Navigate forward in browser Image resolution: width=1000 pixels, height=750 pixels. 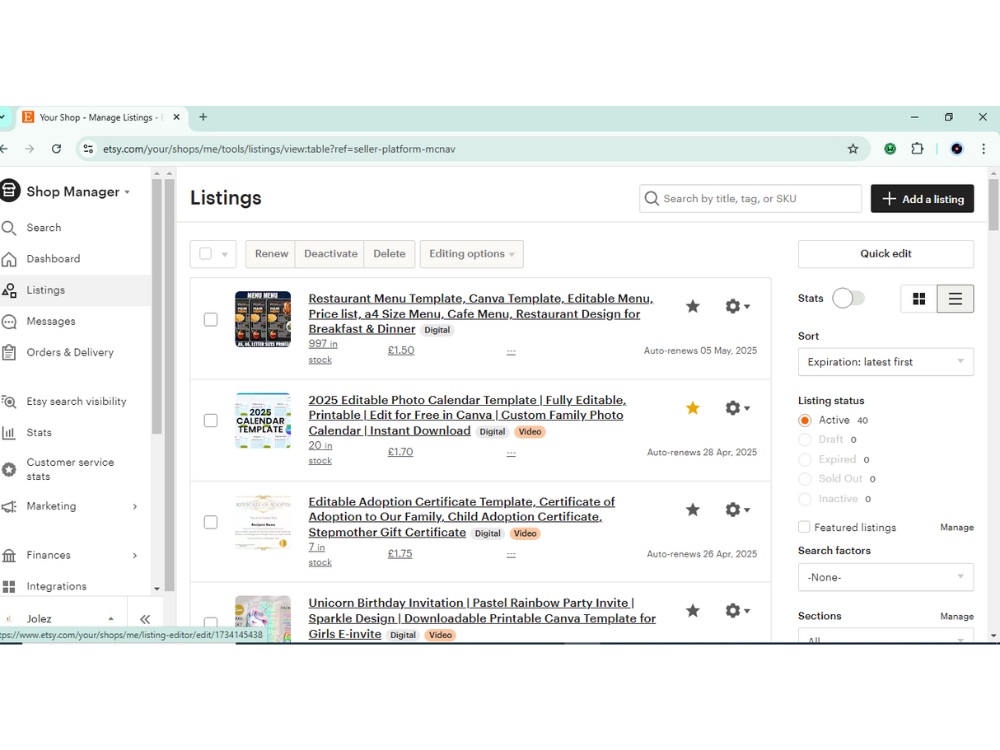(x=29, y=149)
